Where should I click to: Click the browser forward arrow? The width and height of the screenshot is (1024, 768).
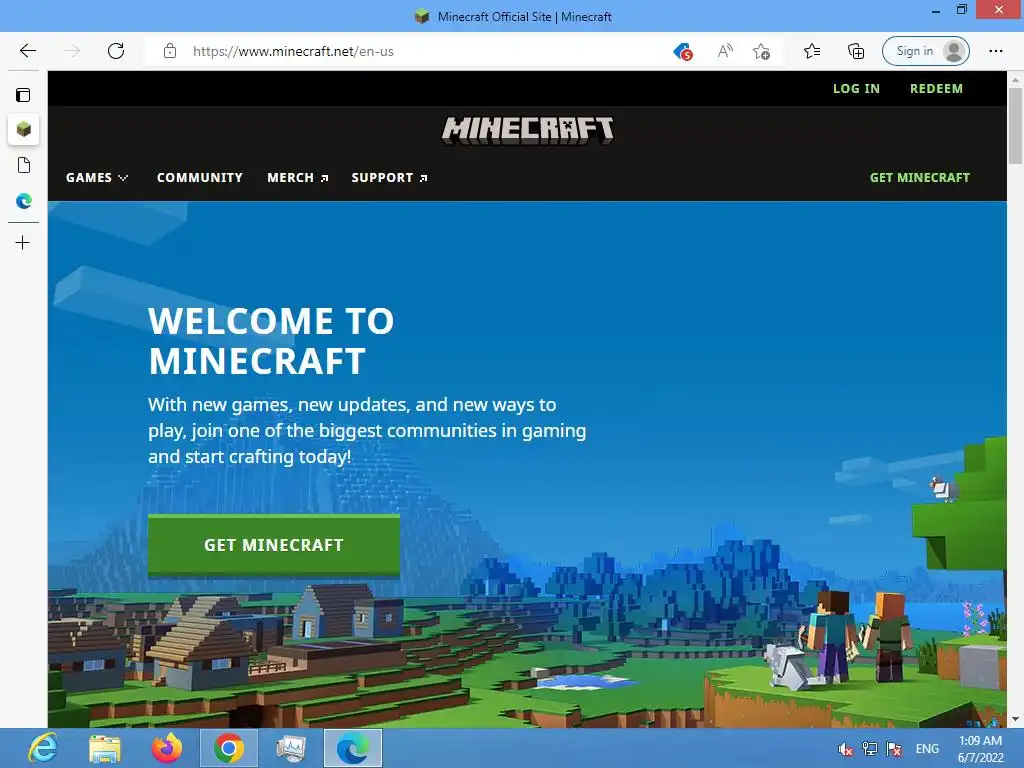click(x=72, y=51)
